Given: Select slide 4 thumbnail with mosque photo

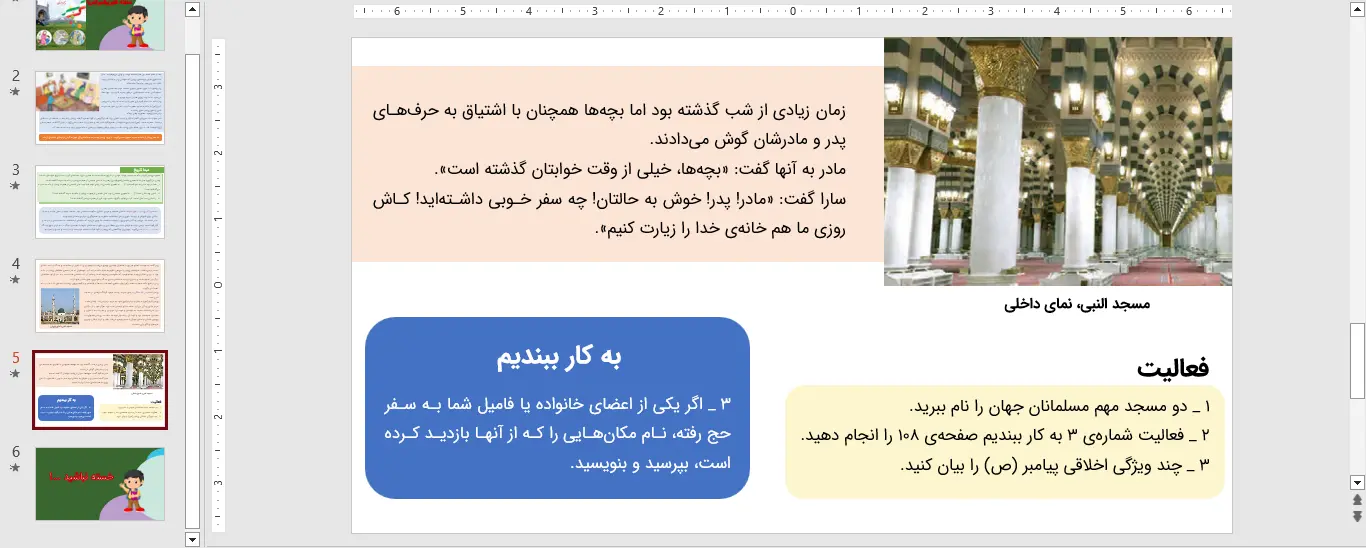Looking at the screenshot, I should pos(100,296).
